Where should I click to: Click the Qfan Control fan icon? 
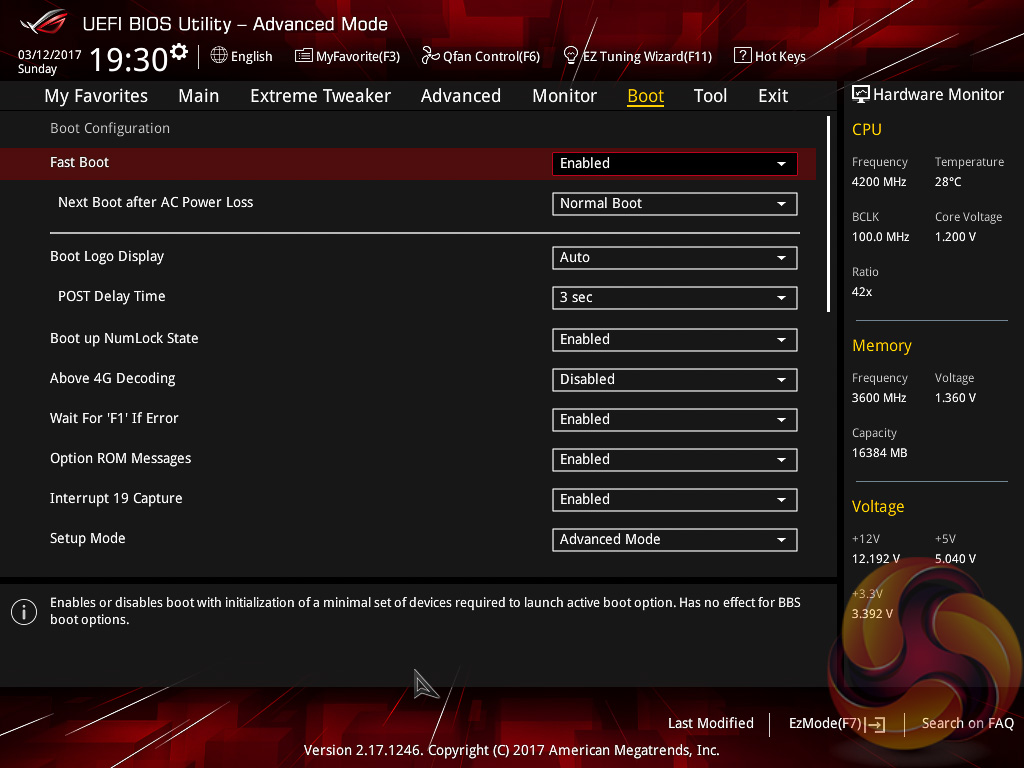point(430,56)
